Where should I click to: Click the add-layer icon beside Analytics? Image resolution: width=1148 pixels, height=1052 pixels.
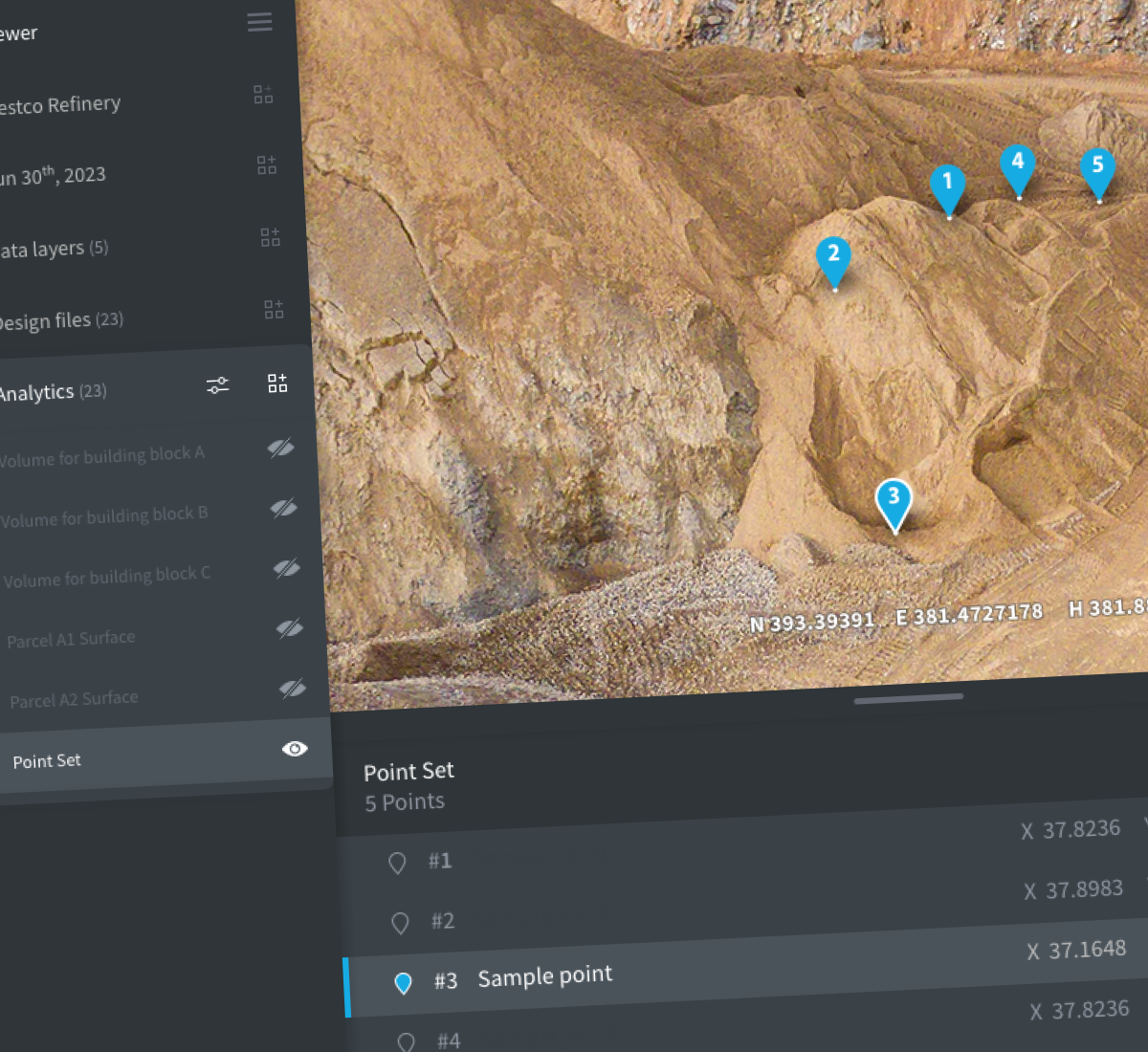tap(277, 383)
